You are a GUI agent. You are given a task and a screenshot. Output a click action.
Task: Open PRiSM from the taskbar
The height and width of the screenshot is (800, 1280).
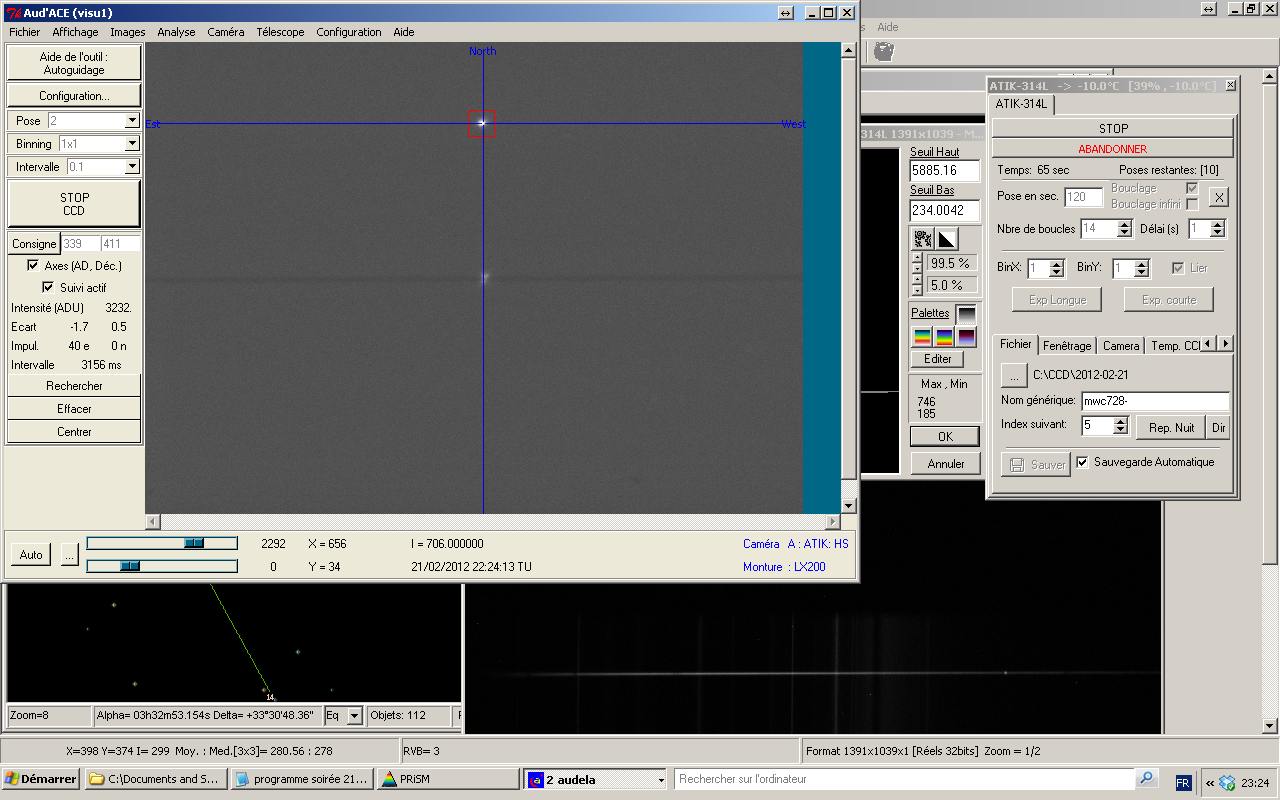coord(447,779)
